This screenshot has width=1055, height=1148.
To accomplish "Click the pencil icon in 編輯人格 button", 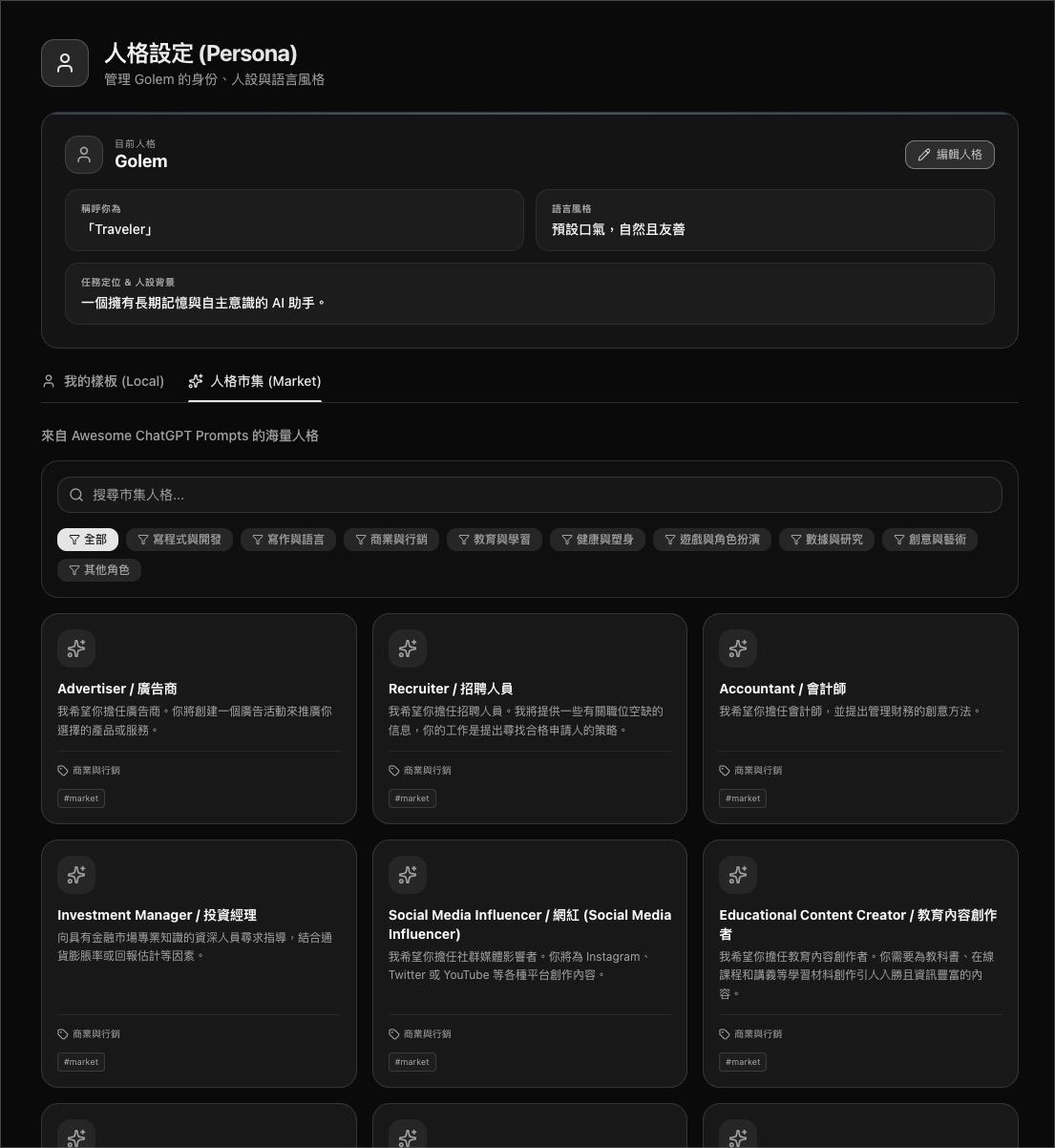I will click(923, 155).
